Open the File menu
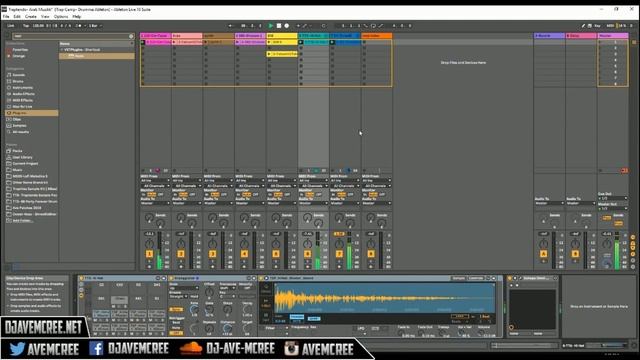 [6, 17]
